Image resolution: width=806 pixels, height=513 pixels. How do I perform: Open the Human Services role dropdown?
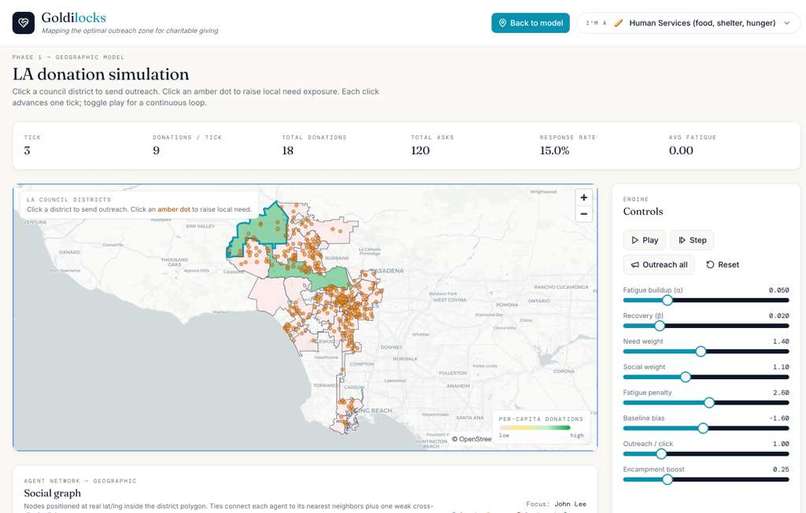[x=688, y=23]
